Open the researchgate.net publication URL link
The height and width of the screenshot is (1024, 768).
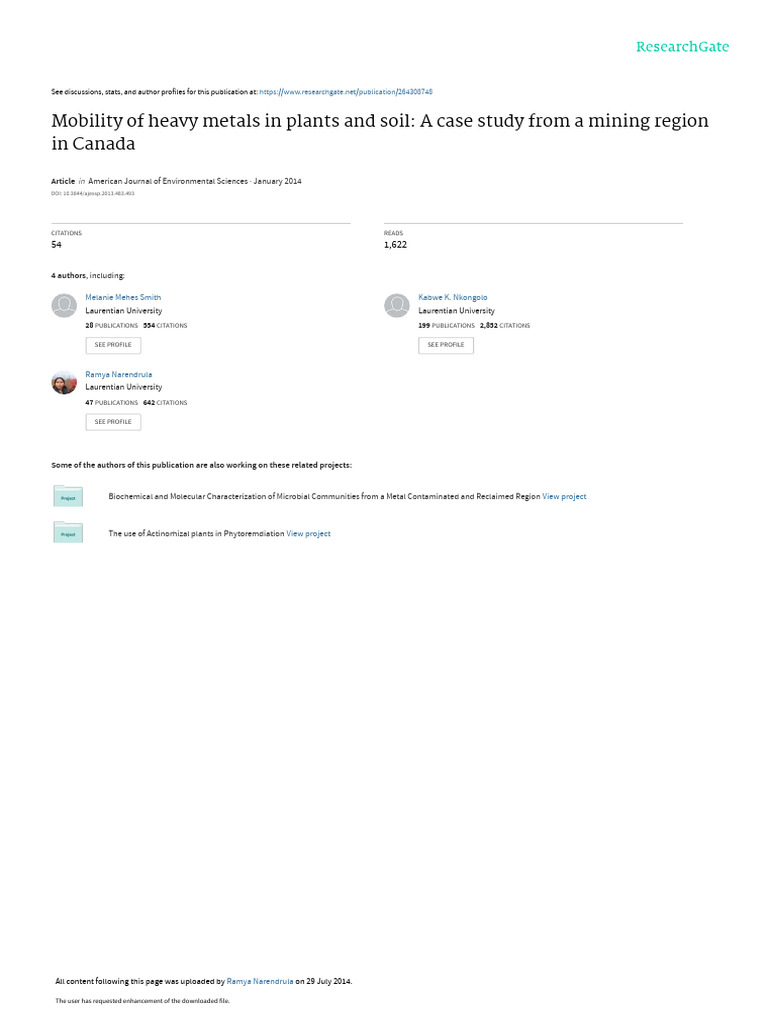pyautogui.click(x=346, y=92)
